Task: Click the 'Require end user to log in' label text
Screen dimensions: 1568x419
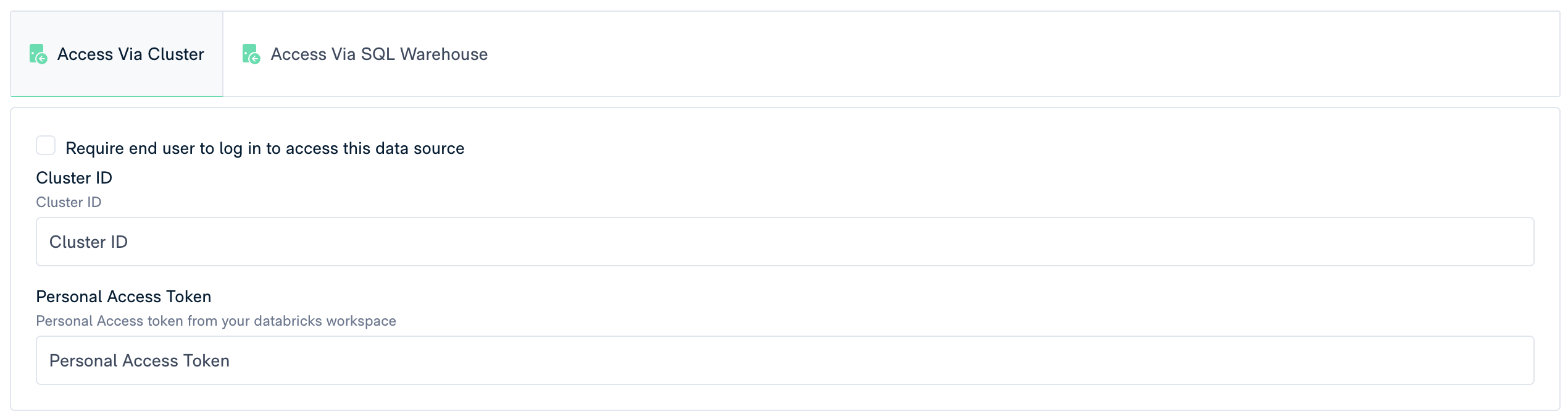Action: click(265, 148)
